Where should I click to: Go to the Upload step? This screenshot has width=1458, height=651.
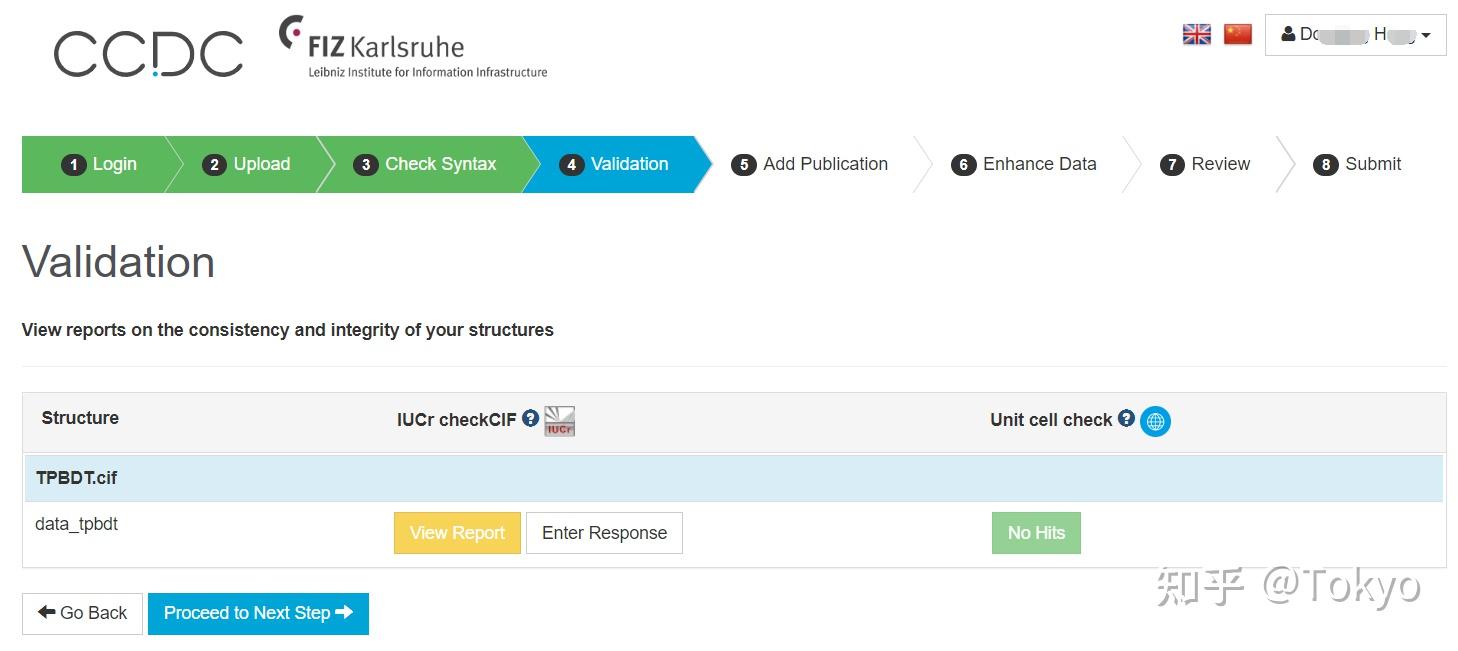[x=246, y=164]
